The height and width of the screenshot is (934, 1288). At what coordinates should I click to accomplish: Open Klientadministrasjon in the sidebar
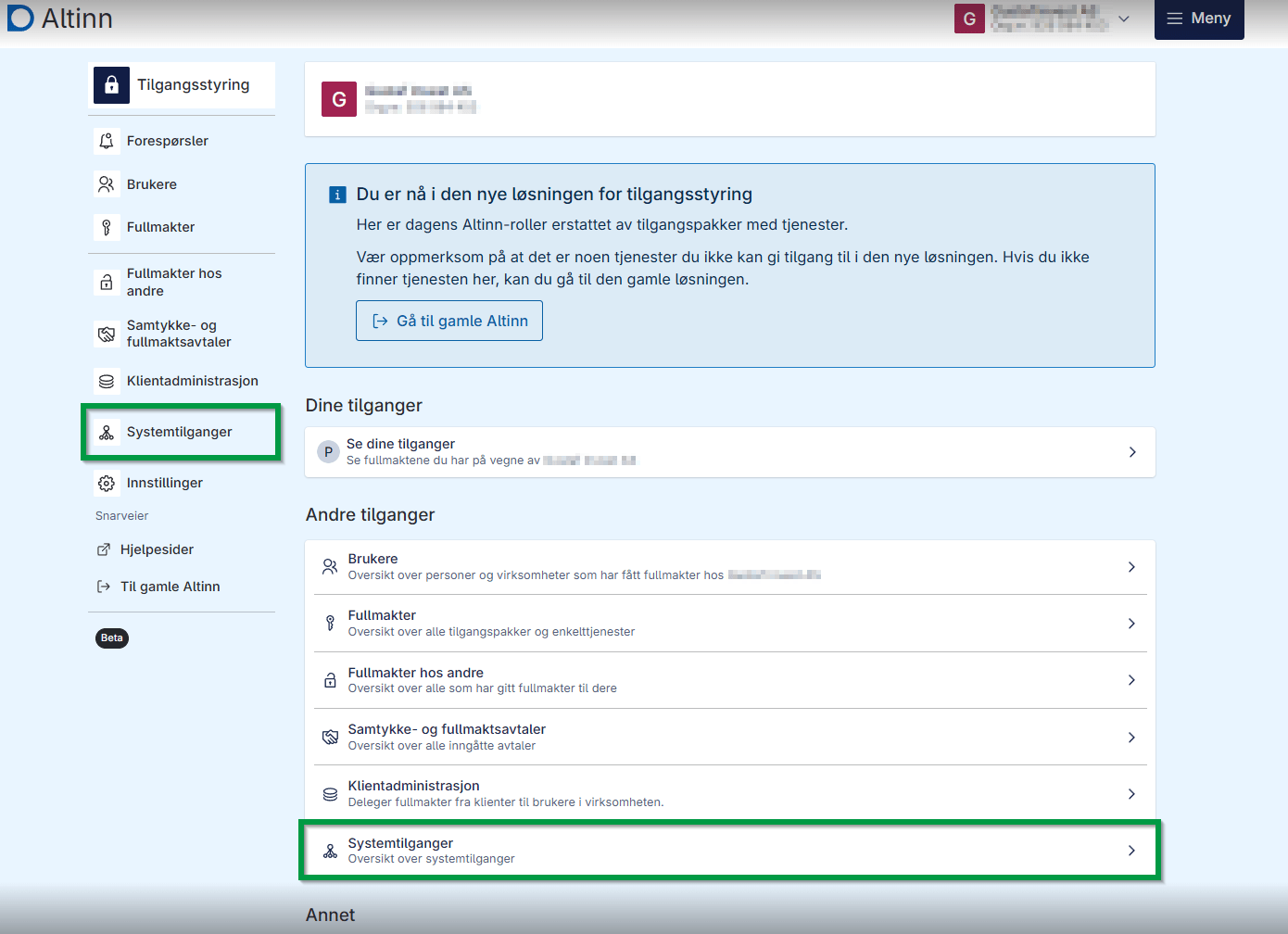click(x=182, y=381)
